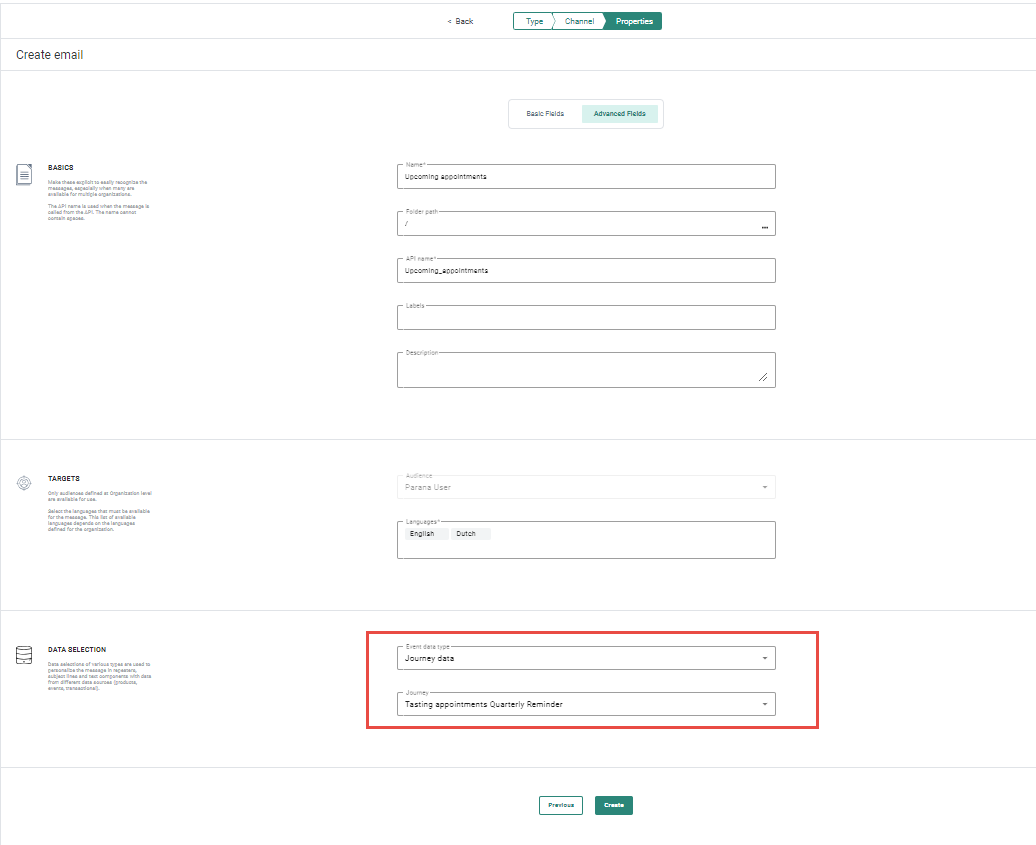Viewport: 1036px width, 845px height.
Task: Select the Dutch language tag
Action: (x=466, y=534)
